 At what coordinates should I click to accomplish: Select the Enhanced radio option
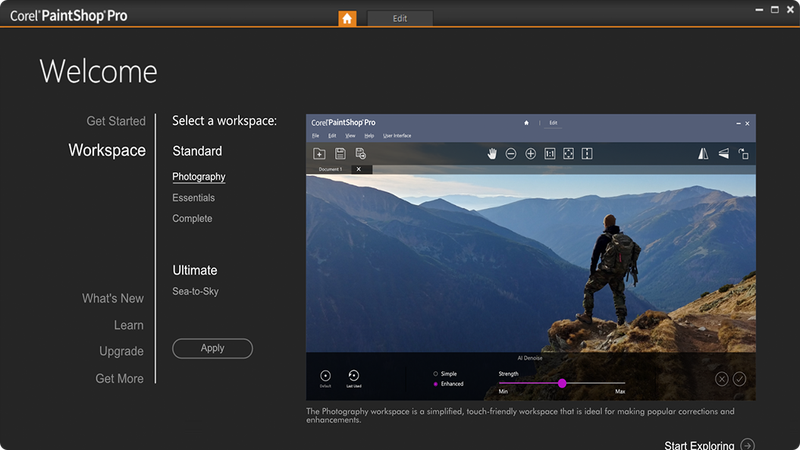click(x=435, y=384)
